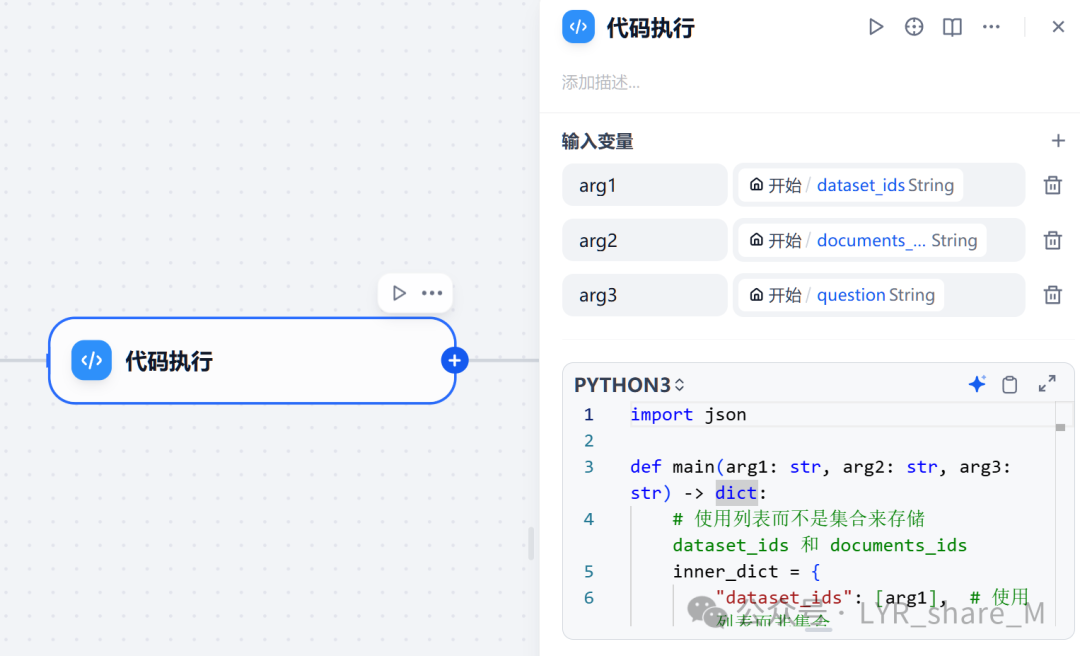
Task: Run the node via the canvas play button
Action: [399, 292]
